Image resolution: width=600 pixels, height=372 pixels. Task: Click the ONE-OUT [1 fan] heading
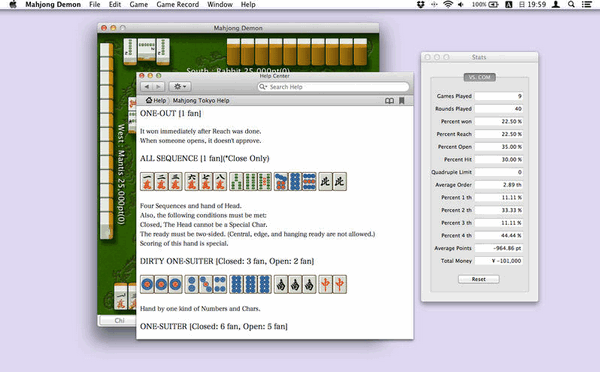pyautogui.click(x=171, y=113)
